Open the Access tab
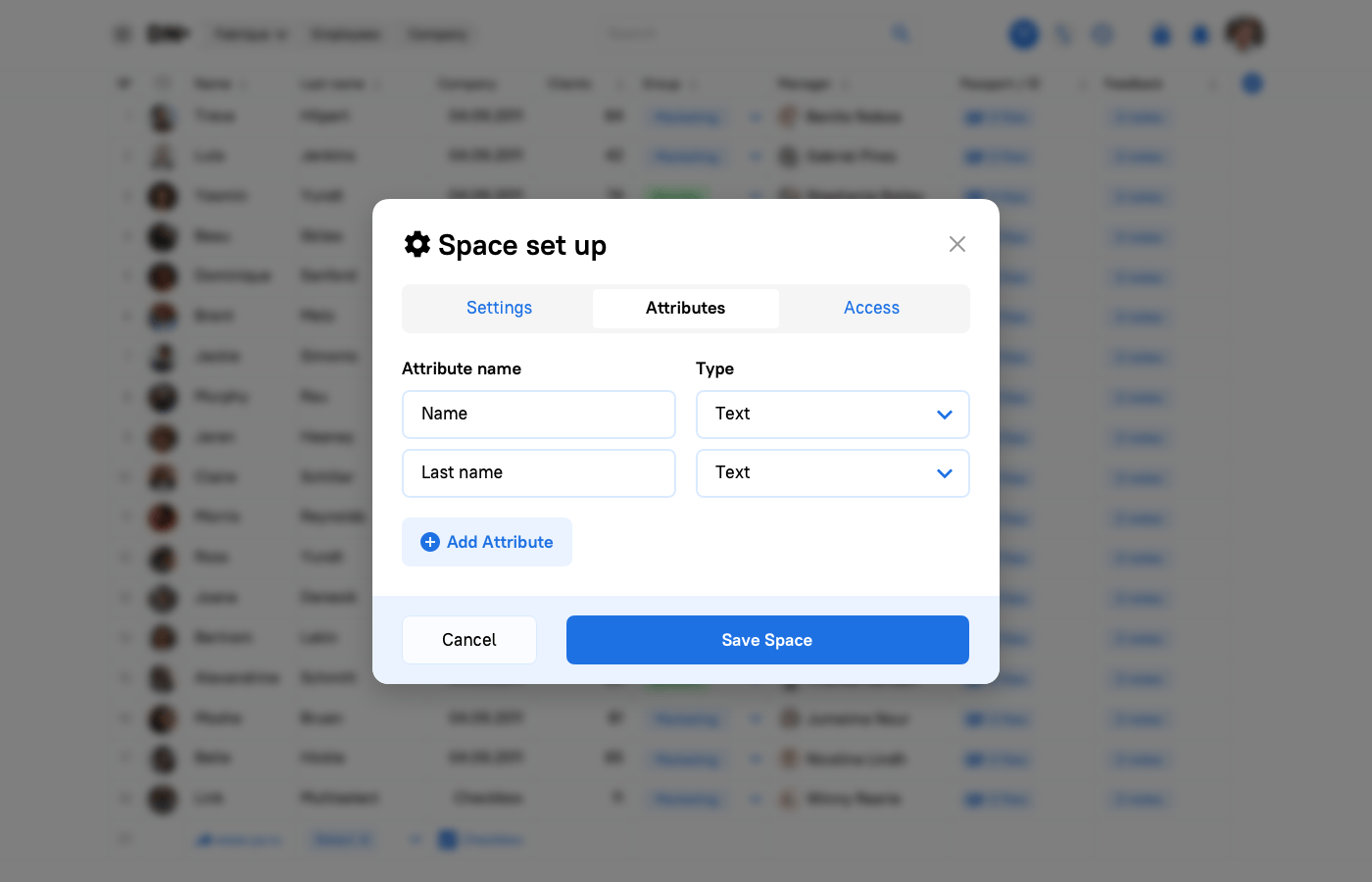This screenshot has height=882, width=1372. point(871,308)
